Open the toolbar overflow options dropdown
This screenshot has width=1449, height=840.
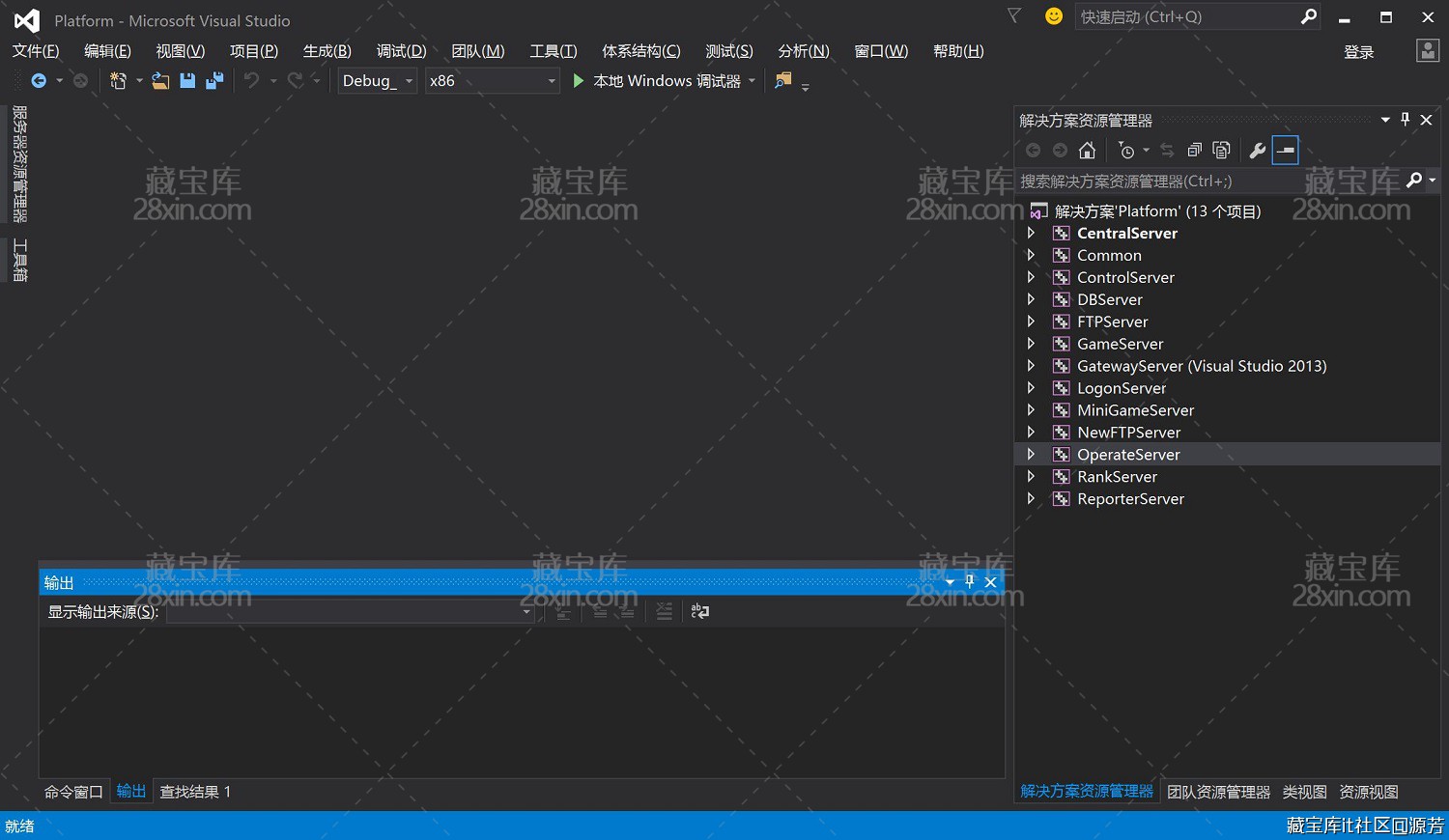[805, 86]
